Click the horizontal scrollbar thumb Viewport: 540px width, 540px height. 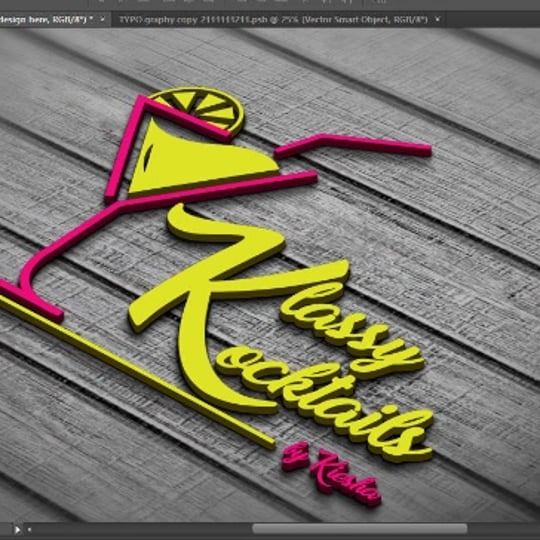point(360,528)
